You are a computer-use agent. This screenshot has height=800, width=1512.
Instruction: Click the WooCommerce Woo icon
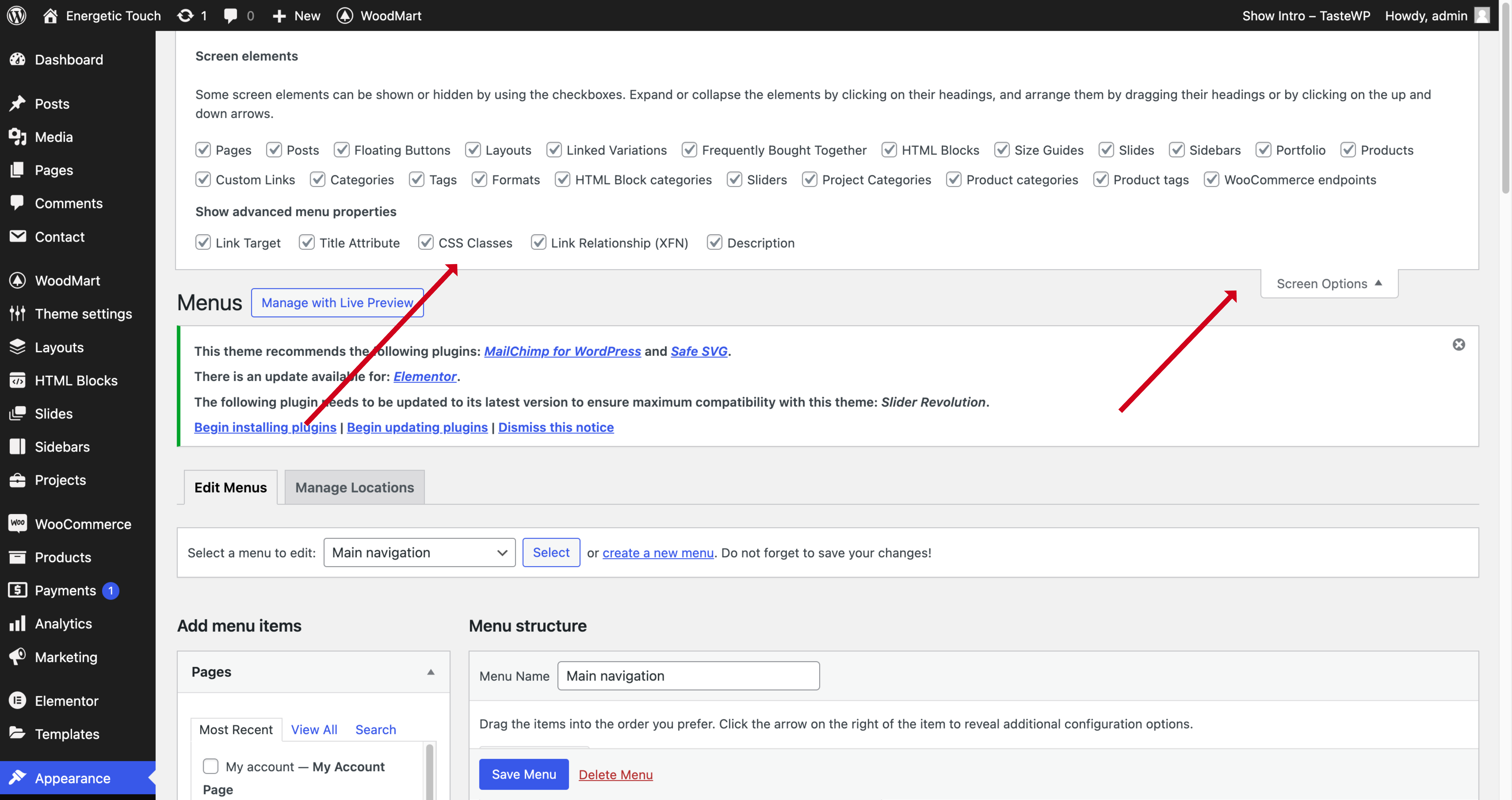click(x=18, y=524)
